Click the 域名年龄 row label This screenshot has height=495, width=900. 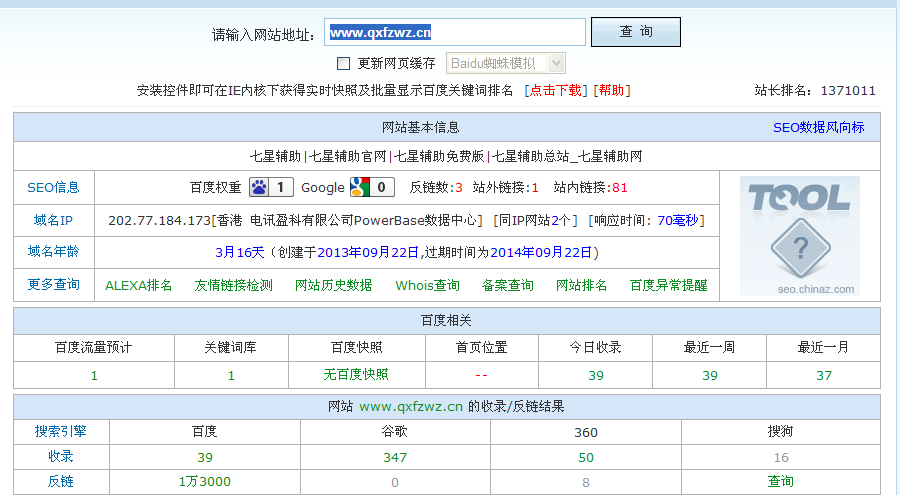(53, 252)
